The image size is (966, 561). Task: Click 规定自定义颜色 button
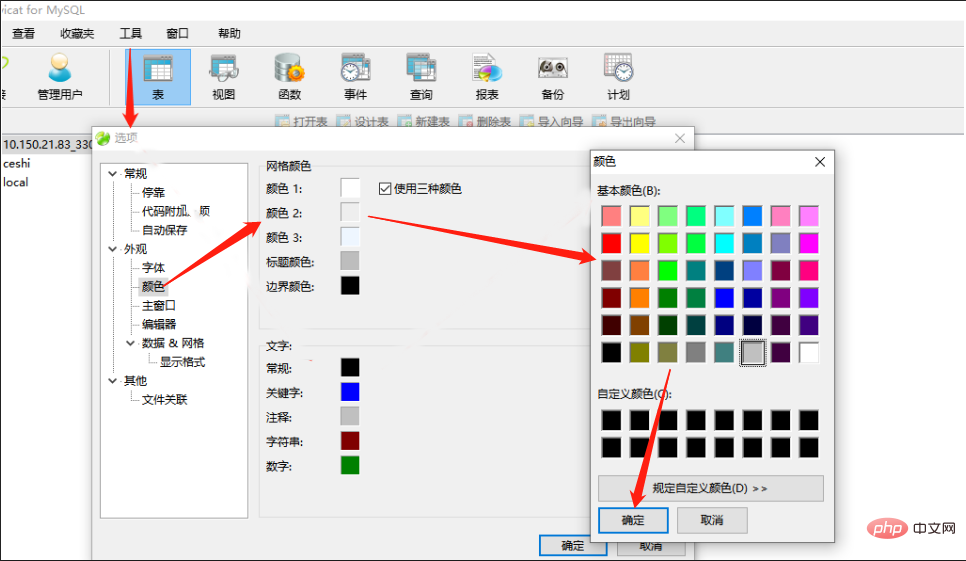(x=710, y=488)
